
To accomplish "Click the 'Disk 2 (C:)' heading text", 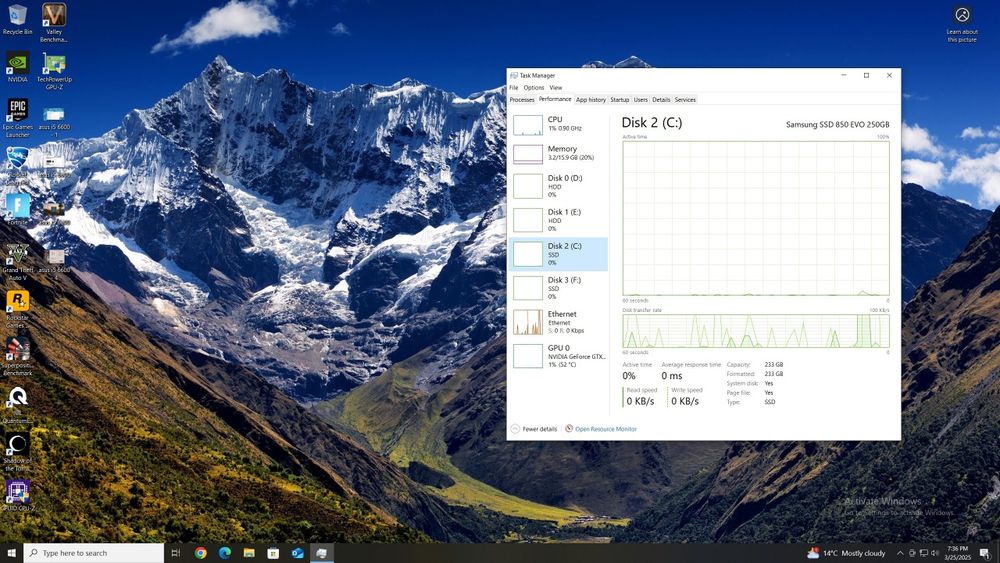I will pos(652,122).
